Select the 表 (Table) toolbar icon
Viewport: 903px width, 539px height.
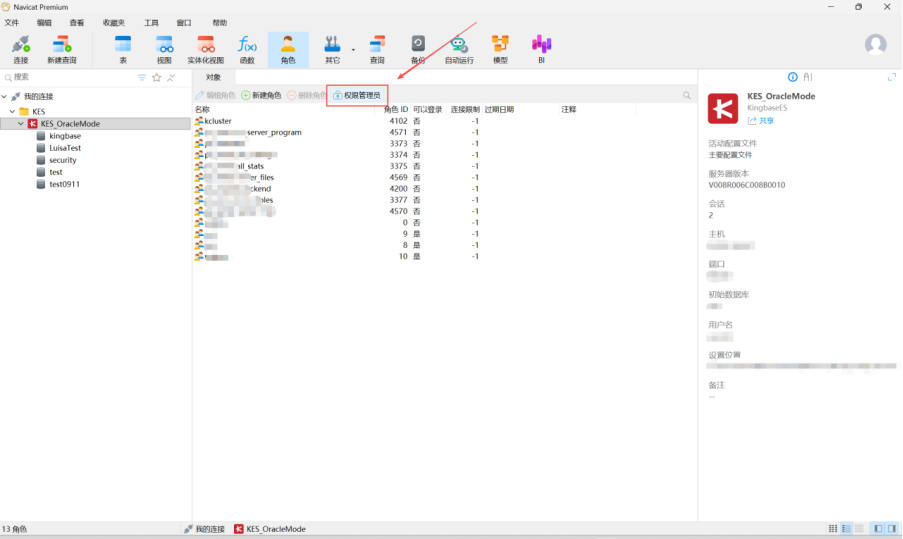[123, 46]
